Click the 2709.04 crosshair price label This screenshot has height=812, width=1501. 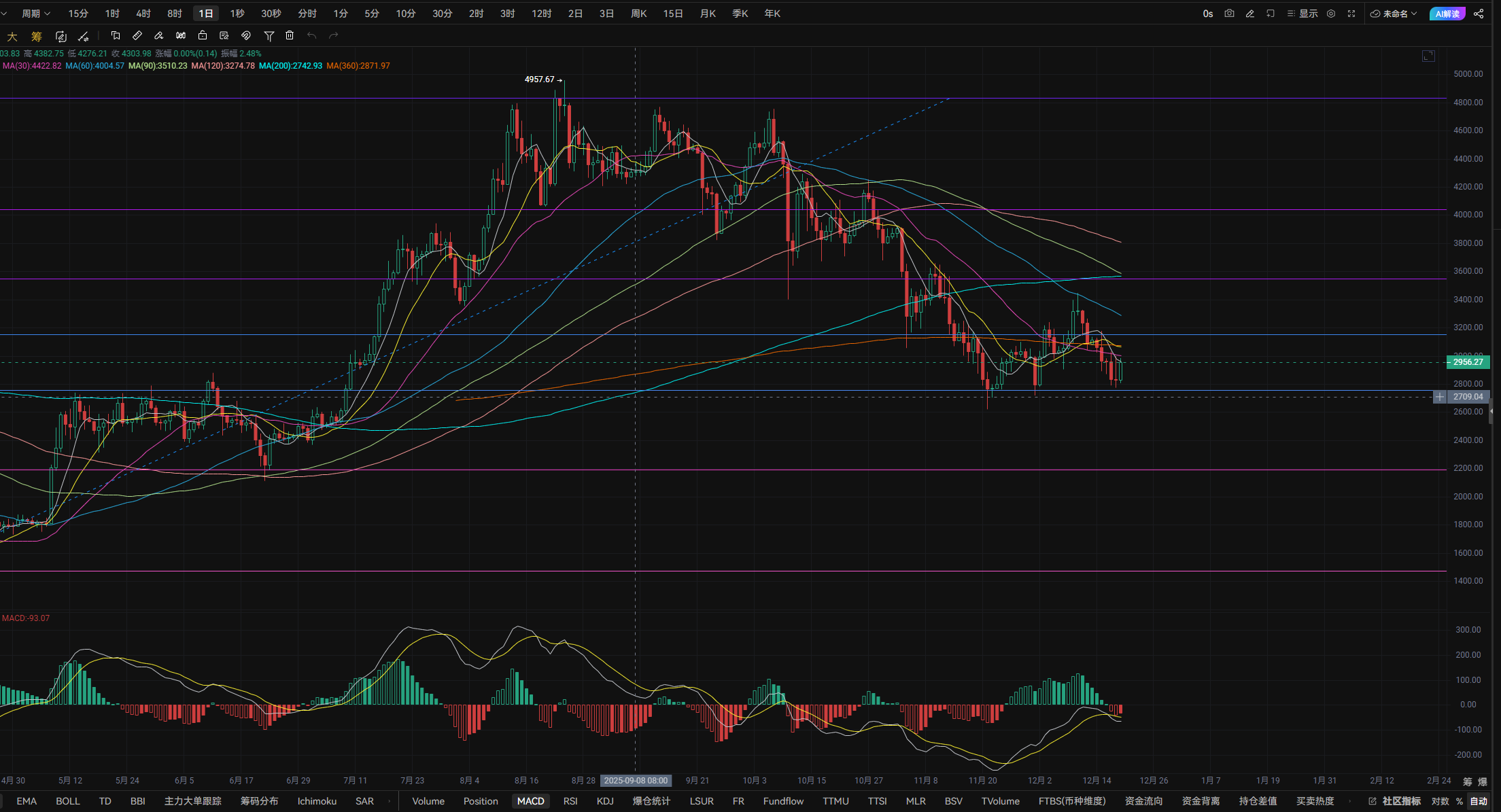(x=1468, y=397)
